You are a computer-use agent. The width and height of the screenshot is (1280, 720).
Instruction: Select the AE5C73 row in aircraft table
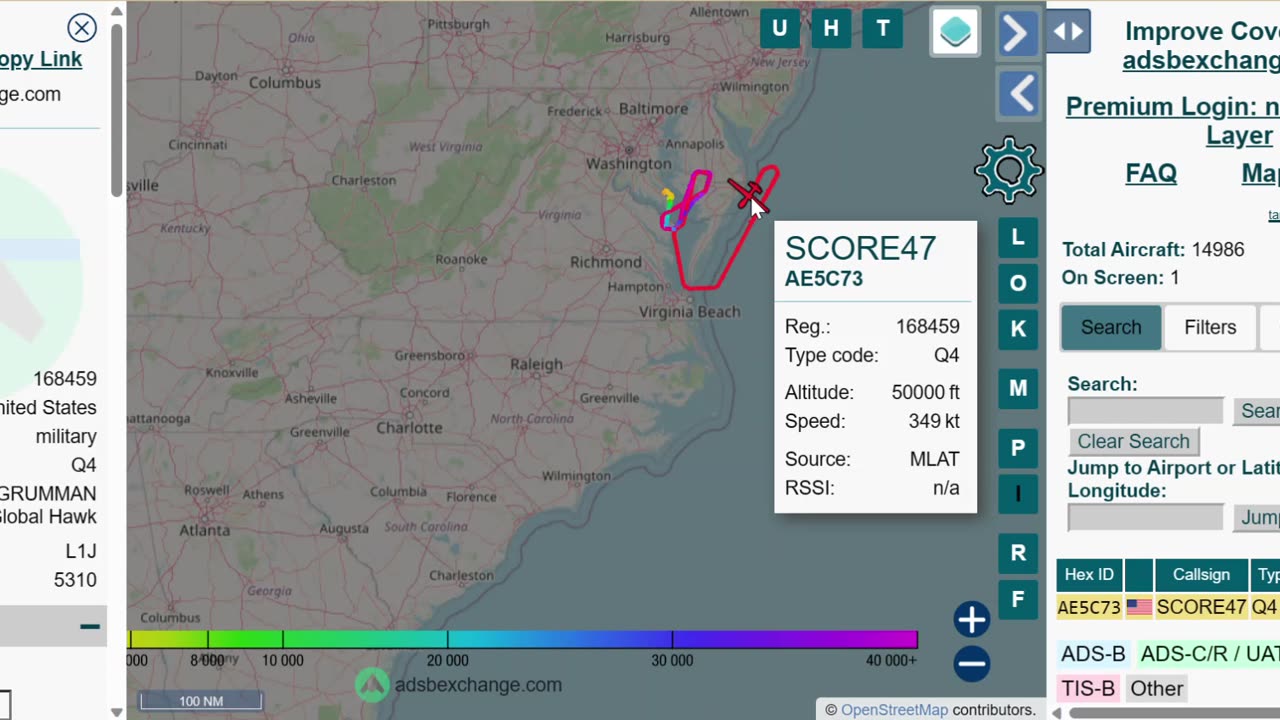pos(1168,607)
